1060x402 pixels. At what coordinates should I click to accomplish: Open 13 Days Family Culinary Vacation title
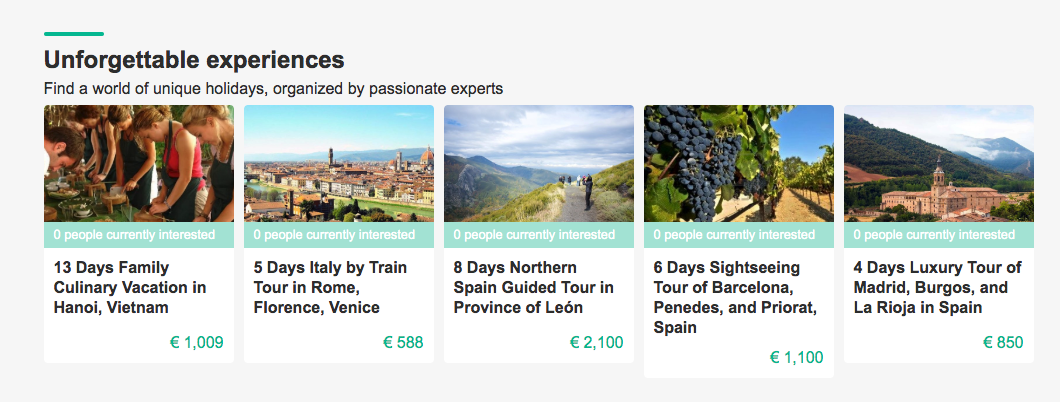tap(129, 288)
